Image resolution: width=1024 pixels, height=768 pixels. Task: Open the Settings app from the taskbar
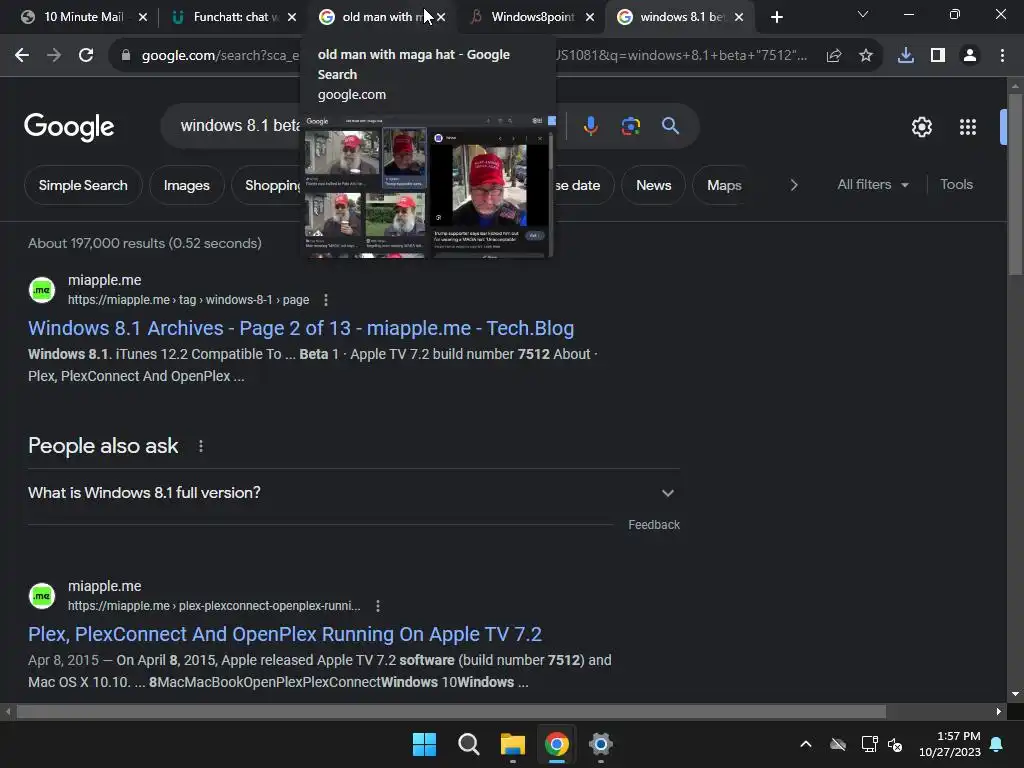tap(600, 744)
